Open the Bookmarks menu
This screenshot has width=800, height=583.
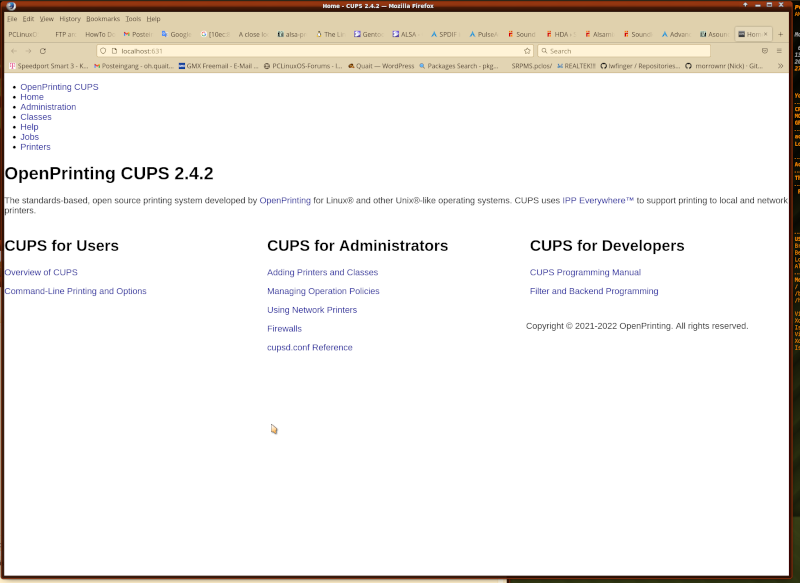102,19
